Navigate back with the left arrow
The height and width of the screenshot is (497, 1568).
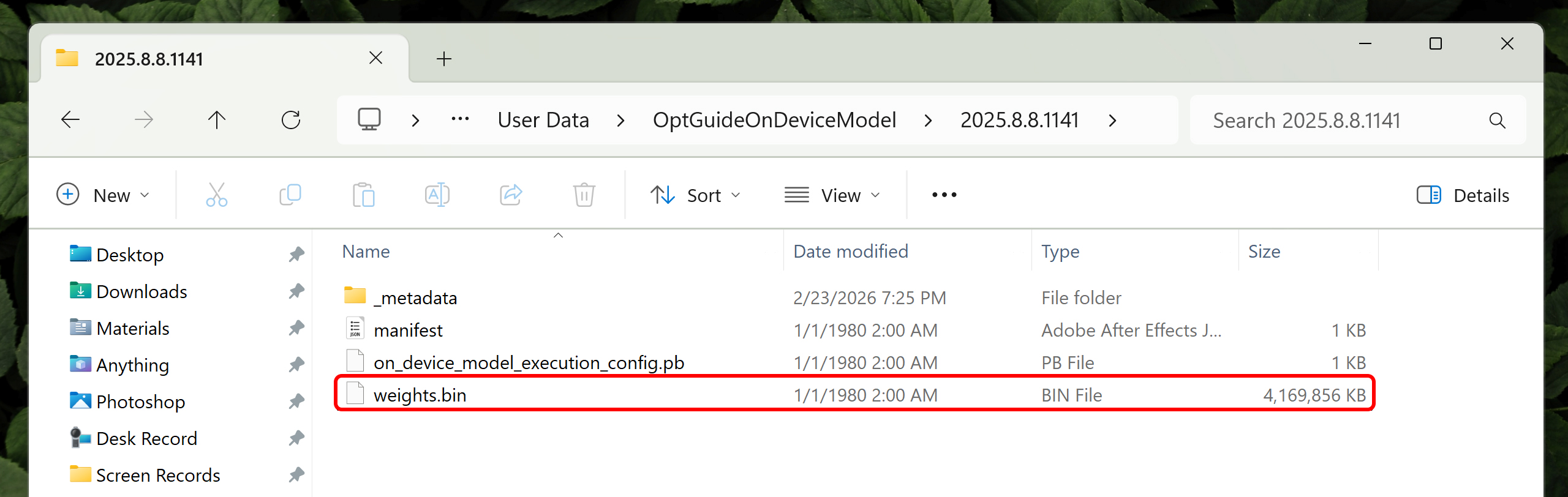pyautogui.click(x=70, y=120)
